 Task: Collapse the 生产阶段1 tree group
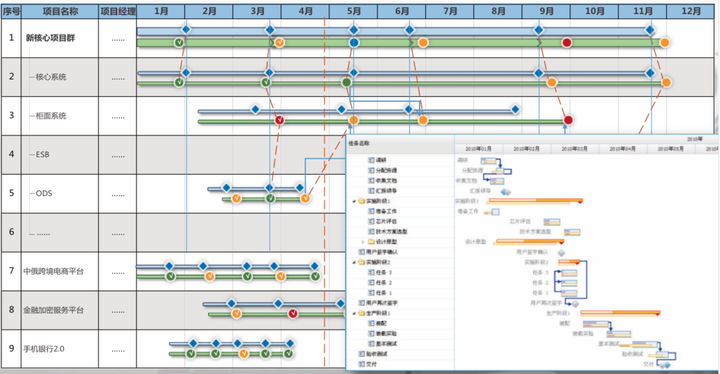(x=354, y=313)
